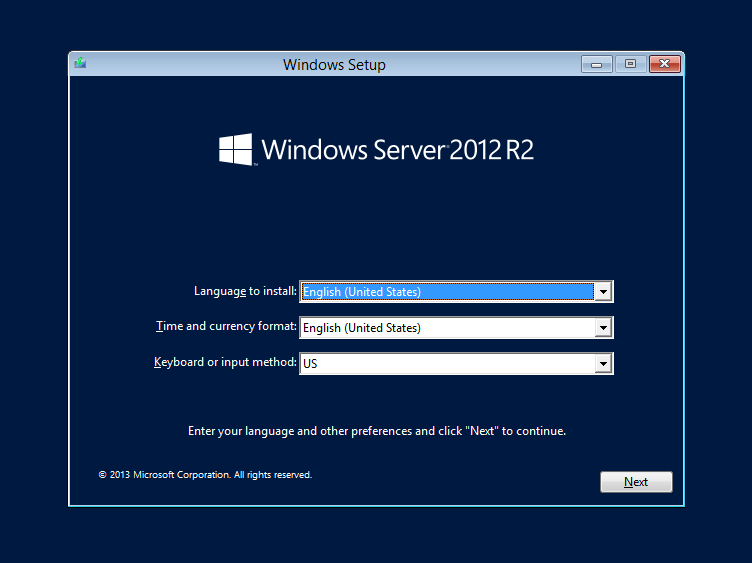Click the "Keyboard or input method" label
The width and height of the screenshot is (752, 563).
pyautogui.click(x=225, y=363)
